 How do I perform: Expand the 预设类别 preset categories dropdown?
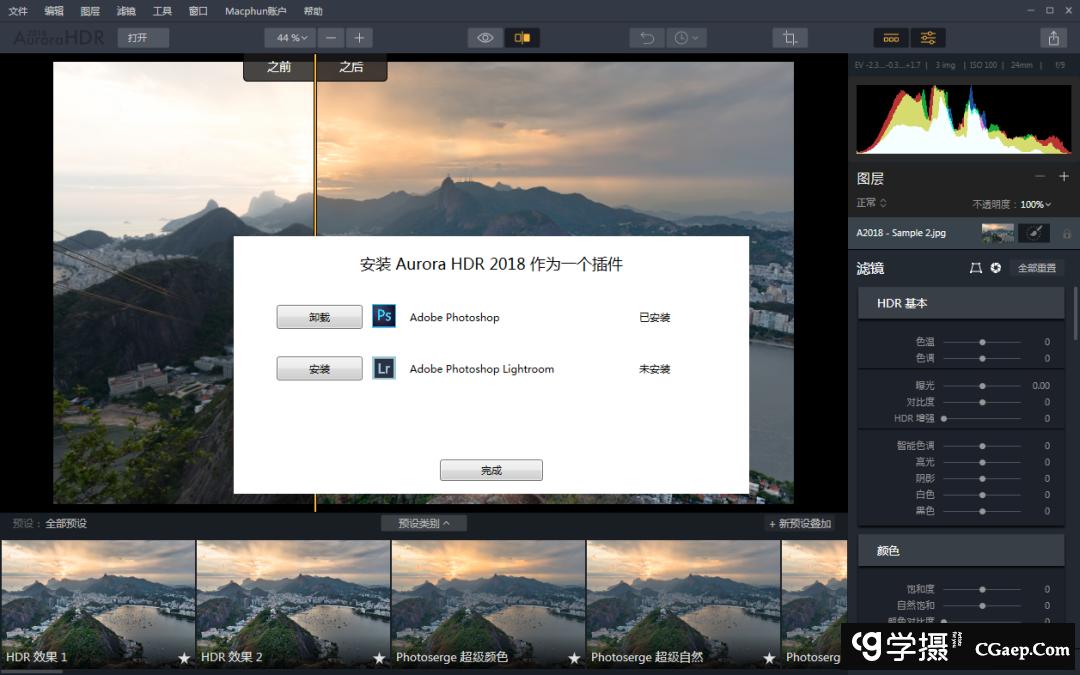(x=423, y=523)
